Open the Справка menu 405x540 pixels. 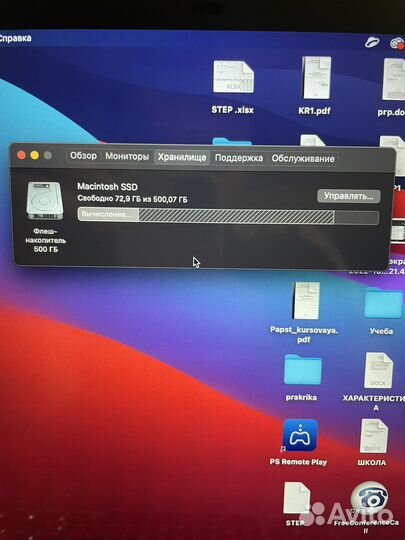(15, 38)
